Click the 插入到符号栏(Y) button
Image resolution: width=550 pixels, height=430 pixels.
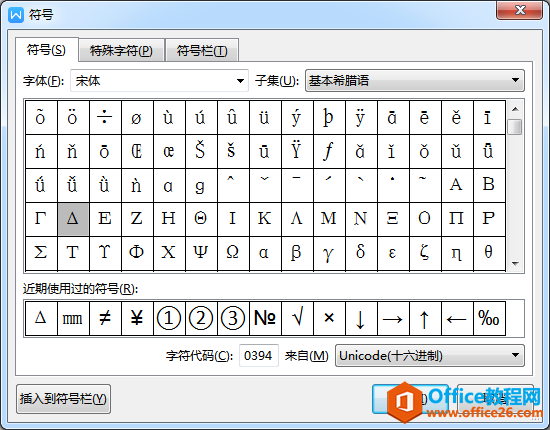pos(63,399)
